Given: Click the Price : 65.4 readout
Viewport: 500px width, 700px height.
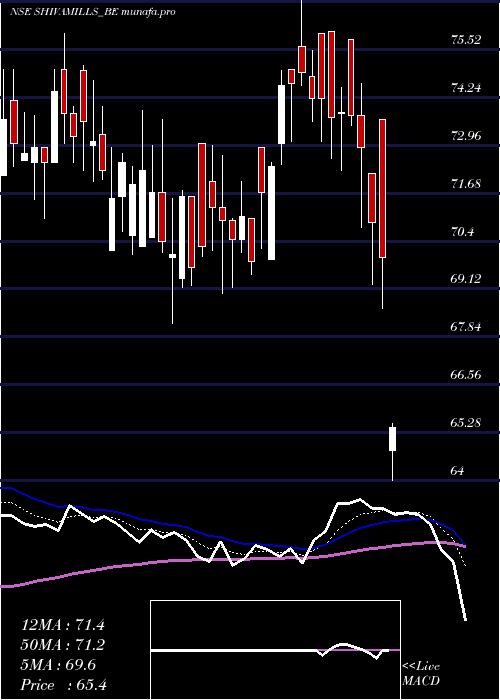Looking at the screenshot, I should tap(63, 685).
